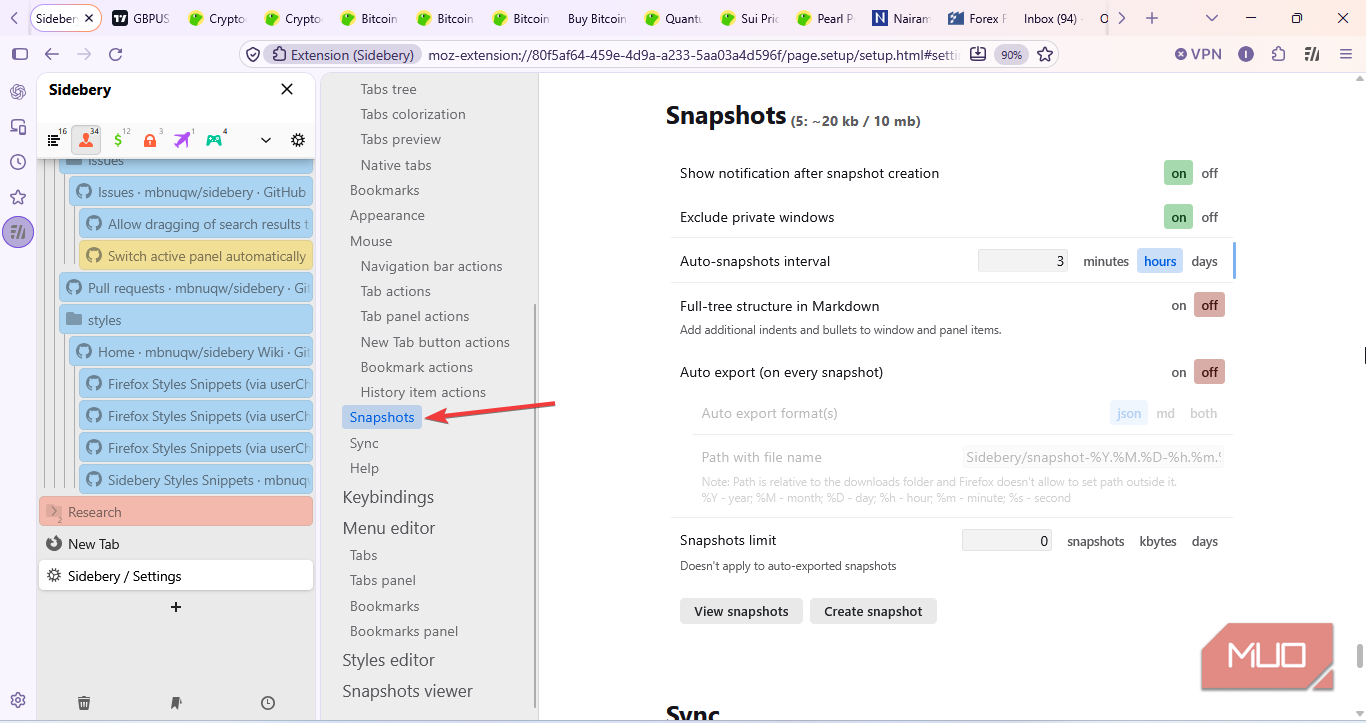Open the orange person panel with 34 tabs
This screenshot has width=1366, height=723.
86,140
